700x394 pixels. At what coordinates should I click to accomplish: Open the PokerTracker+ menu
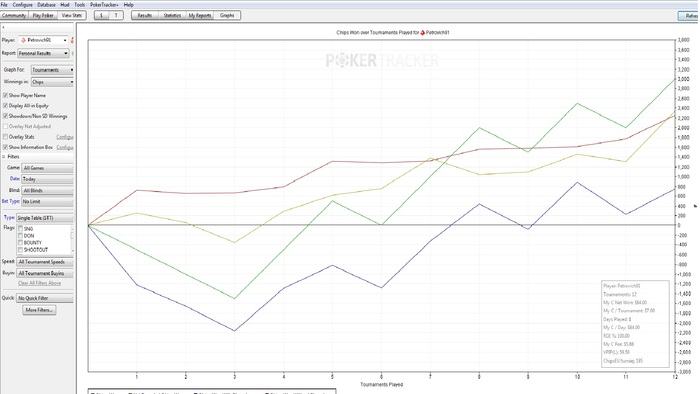tap(104, 5)
